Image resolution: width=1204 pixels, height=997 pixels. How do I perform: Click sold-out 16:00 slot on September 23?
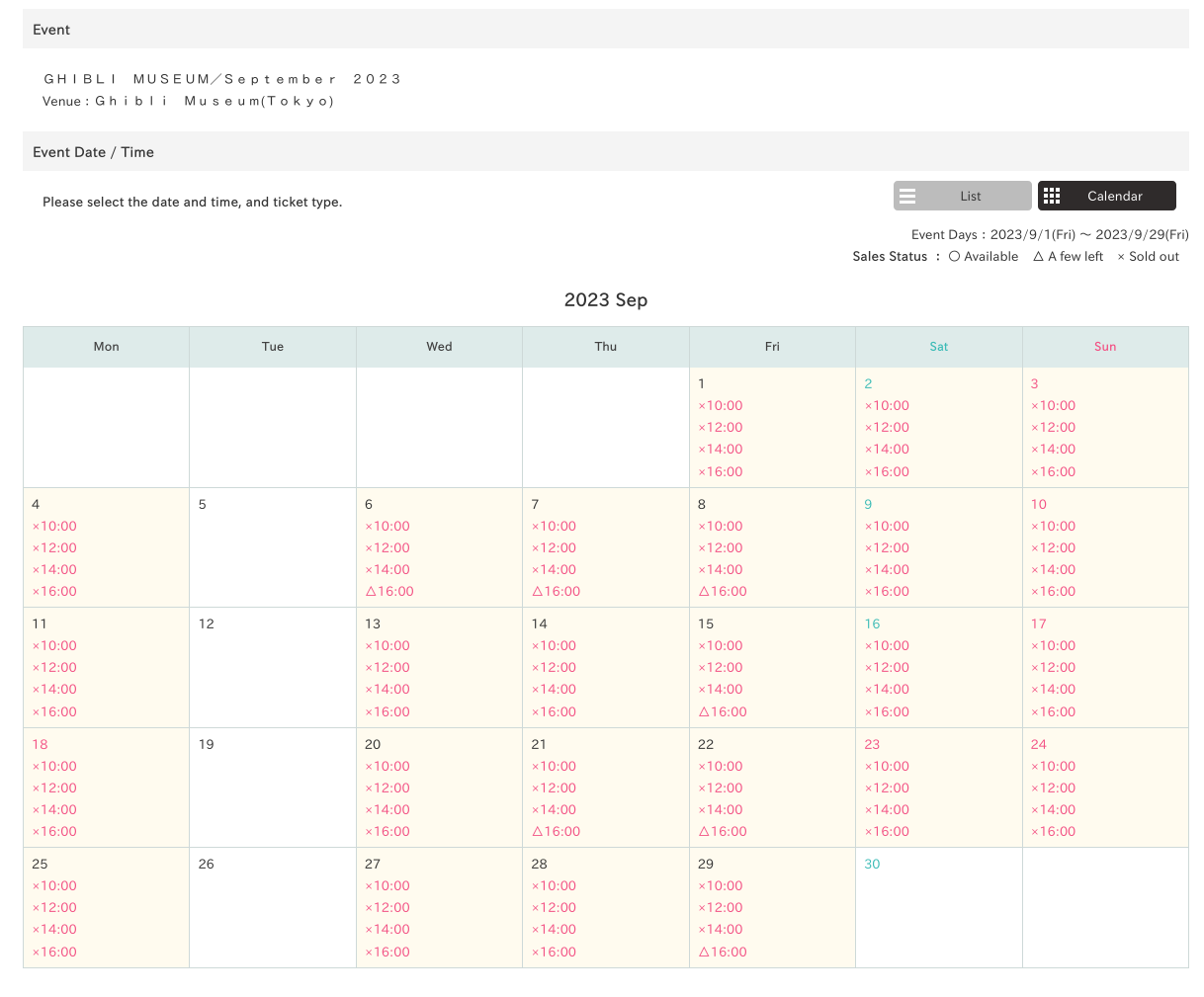(887, 831)
